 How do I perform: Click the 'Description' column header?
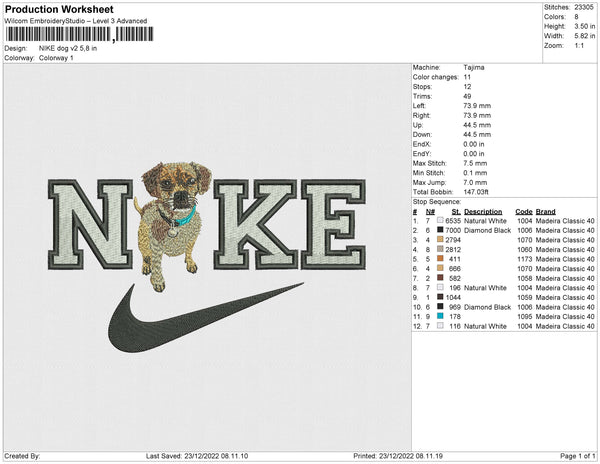483,212
